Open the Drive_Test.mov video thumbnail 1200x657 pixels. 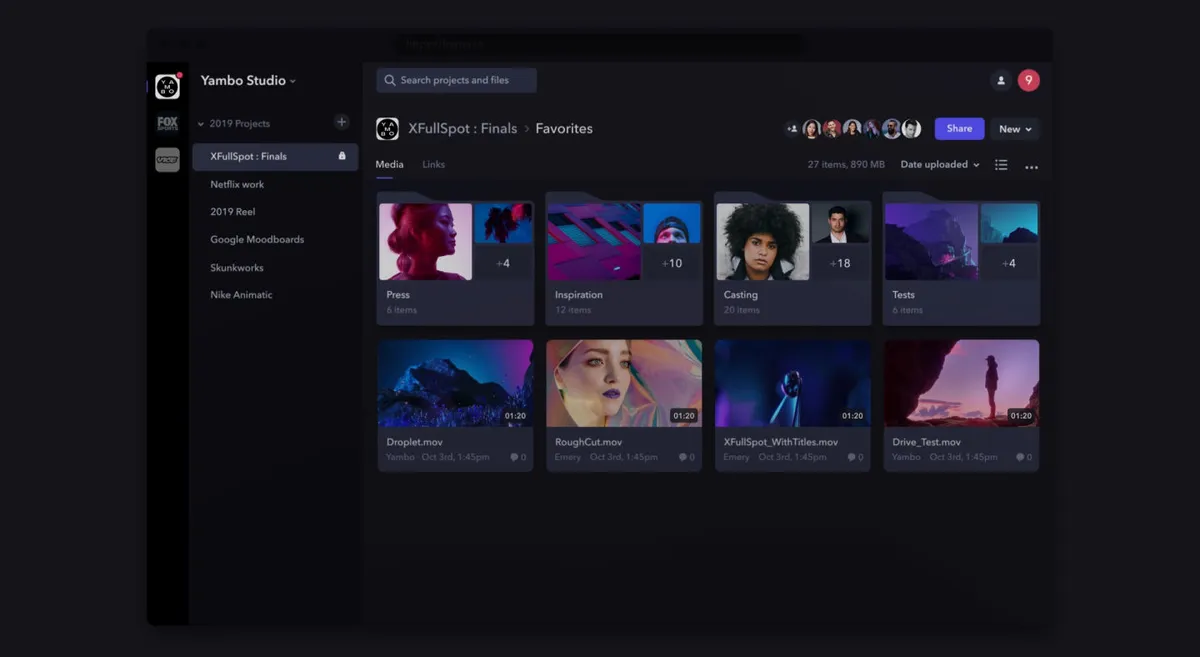[961, 383]
